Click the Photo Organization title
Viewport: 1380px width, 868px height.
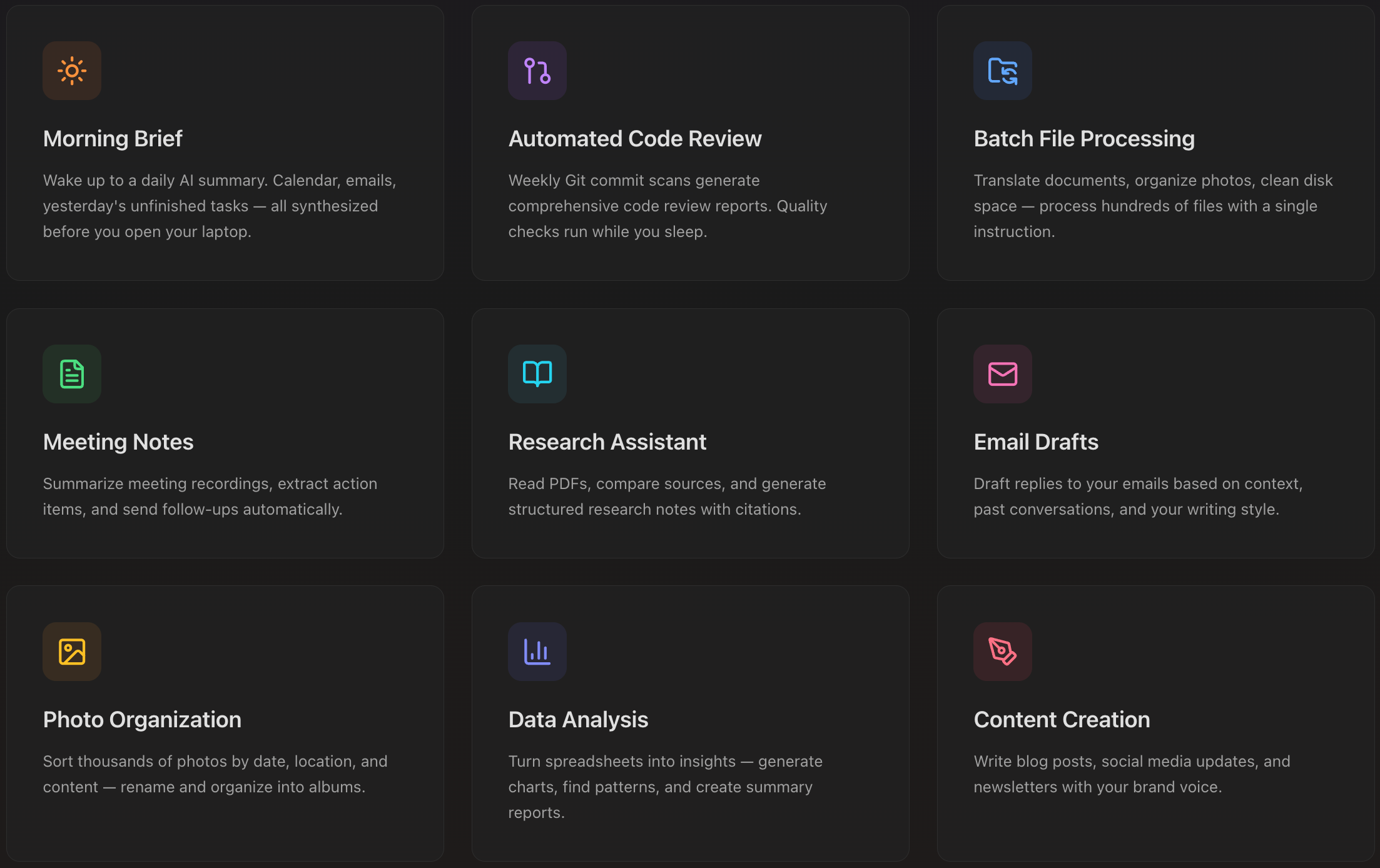click(x=142, y=720)
